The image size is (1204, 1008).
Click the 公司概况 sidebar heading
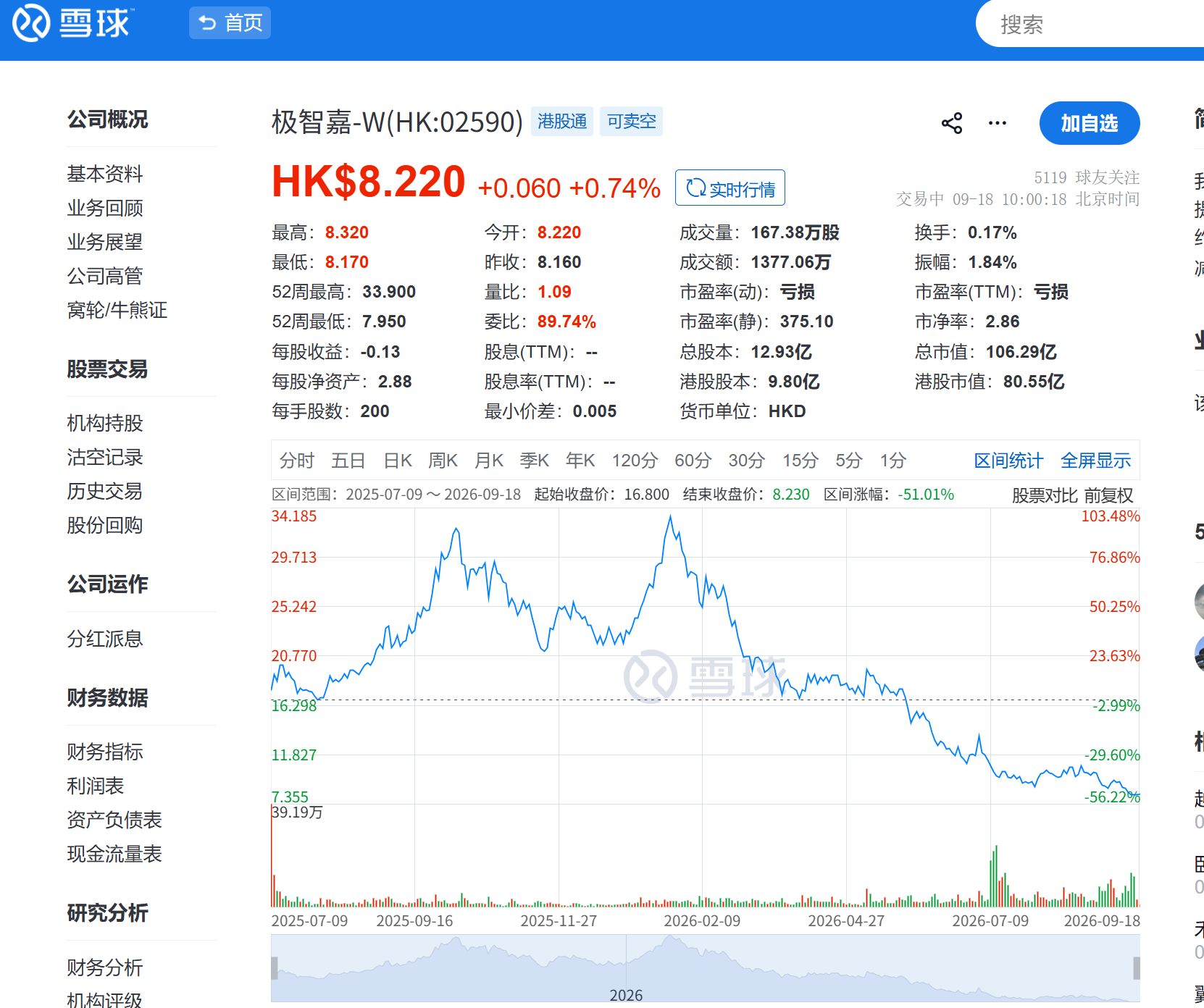[107, 119]
